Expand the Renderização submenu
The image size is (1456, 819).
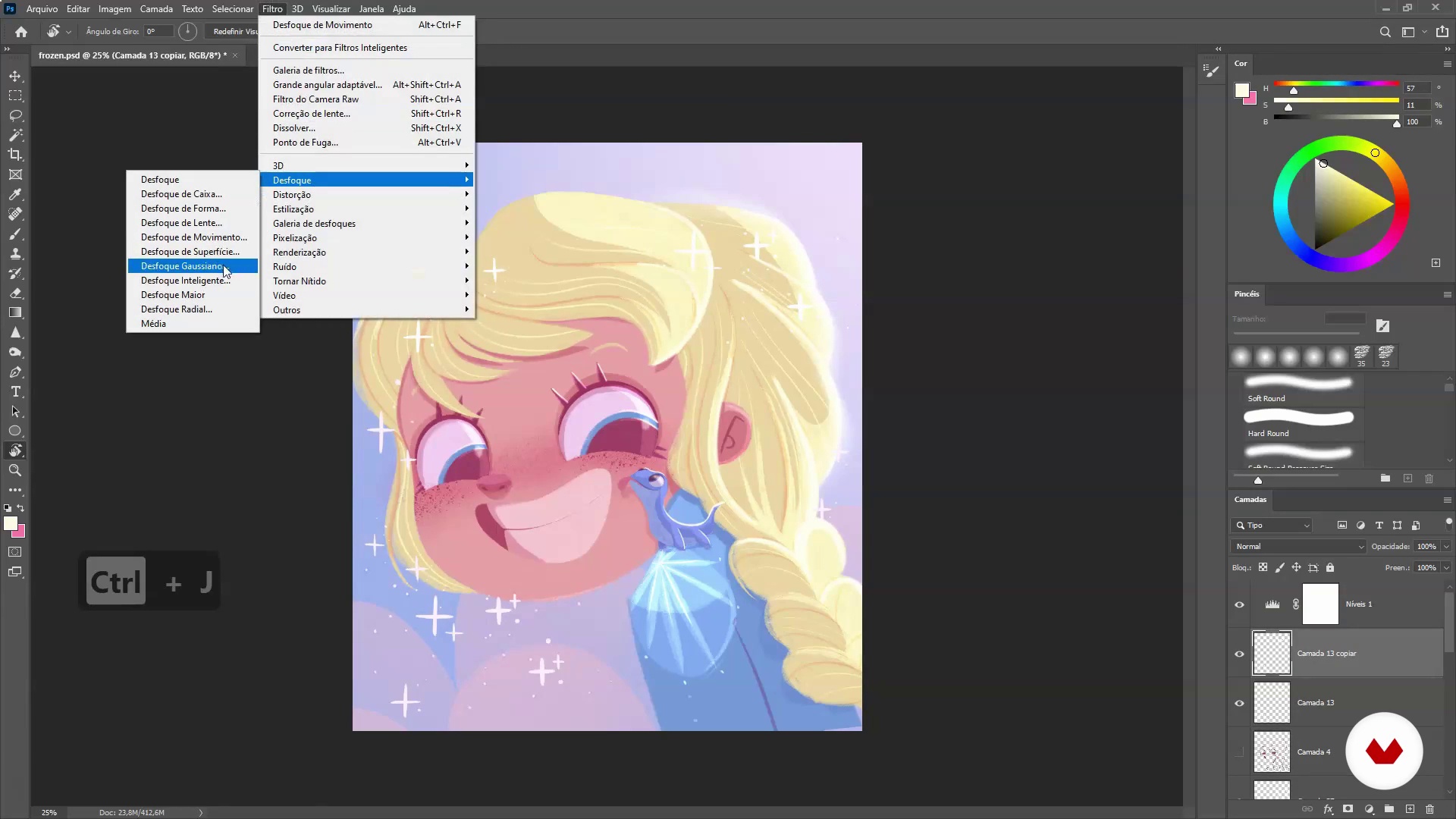click(368, 253)
